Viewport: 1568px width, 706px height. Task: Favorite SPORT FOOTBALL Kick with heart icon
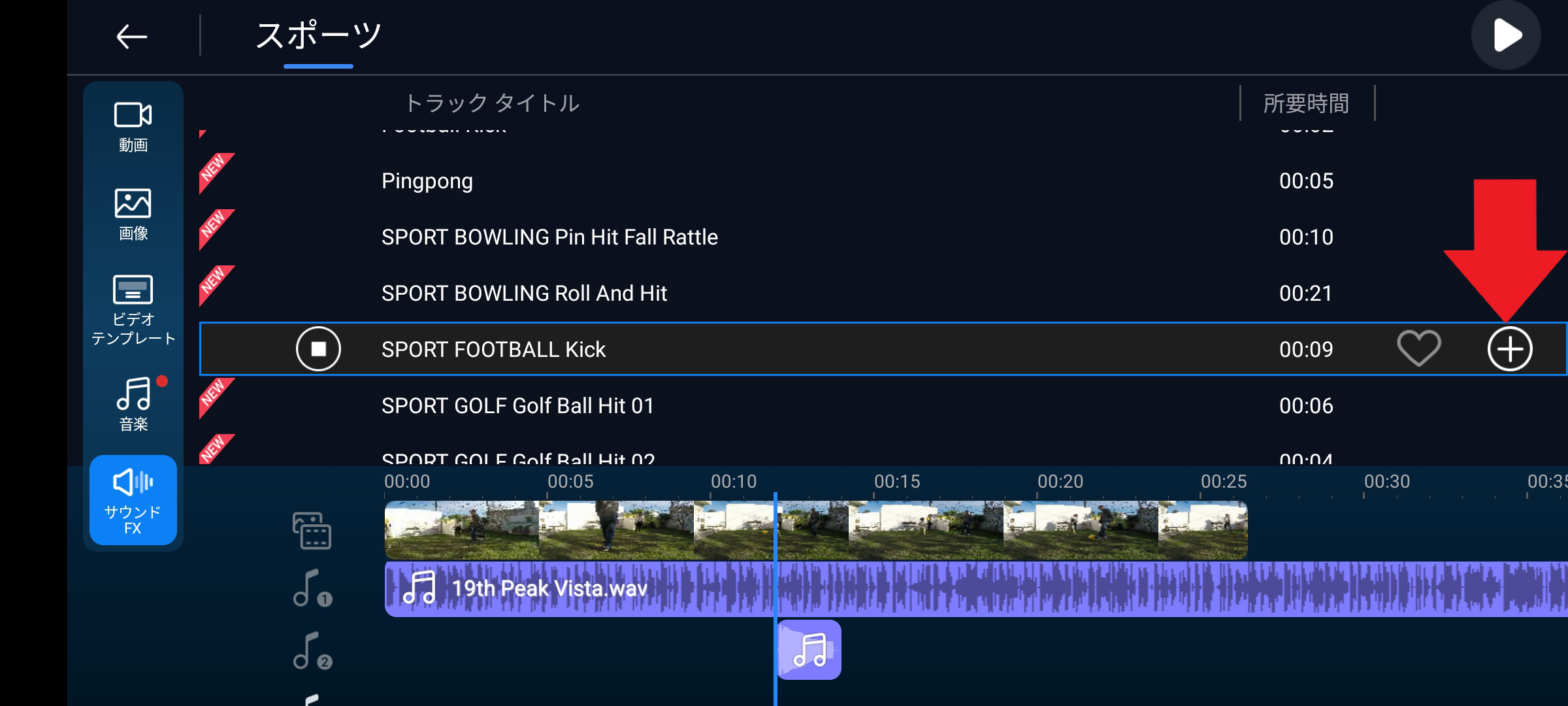(x=1419, y=348)
